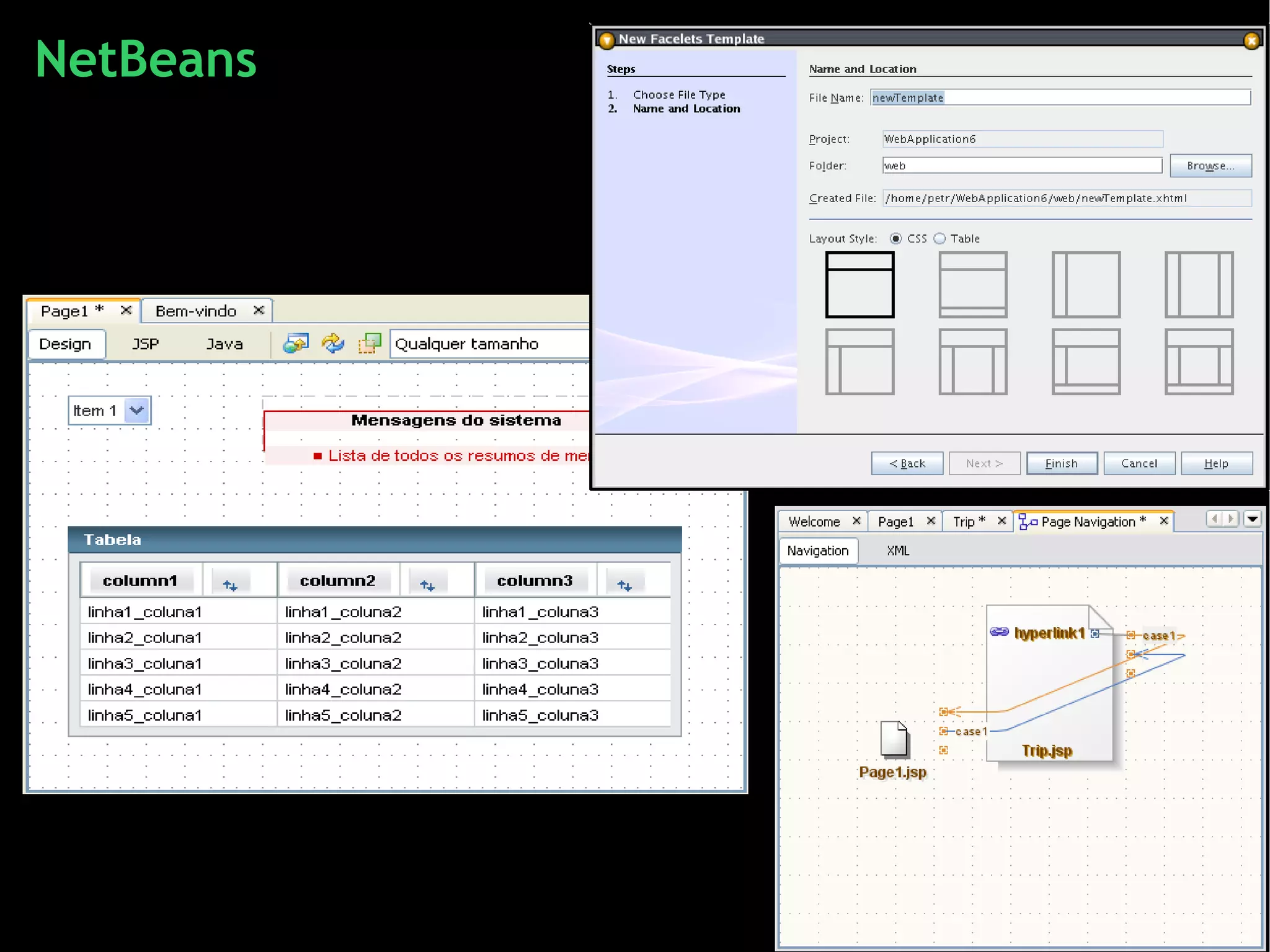
Task: Select the Page1.jsp file icon
Action: point(895,739)
